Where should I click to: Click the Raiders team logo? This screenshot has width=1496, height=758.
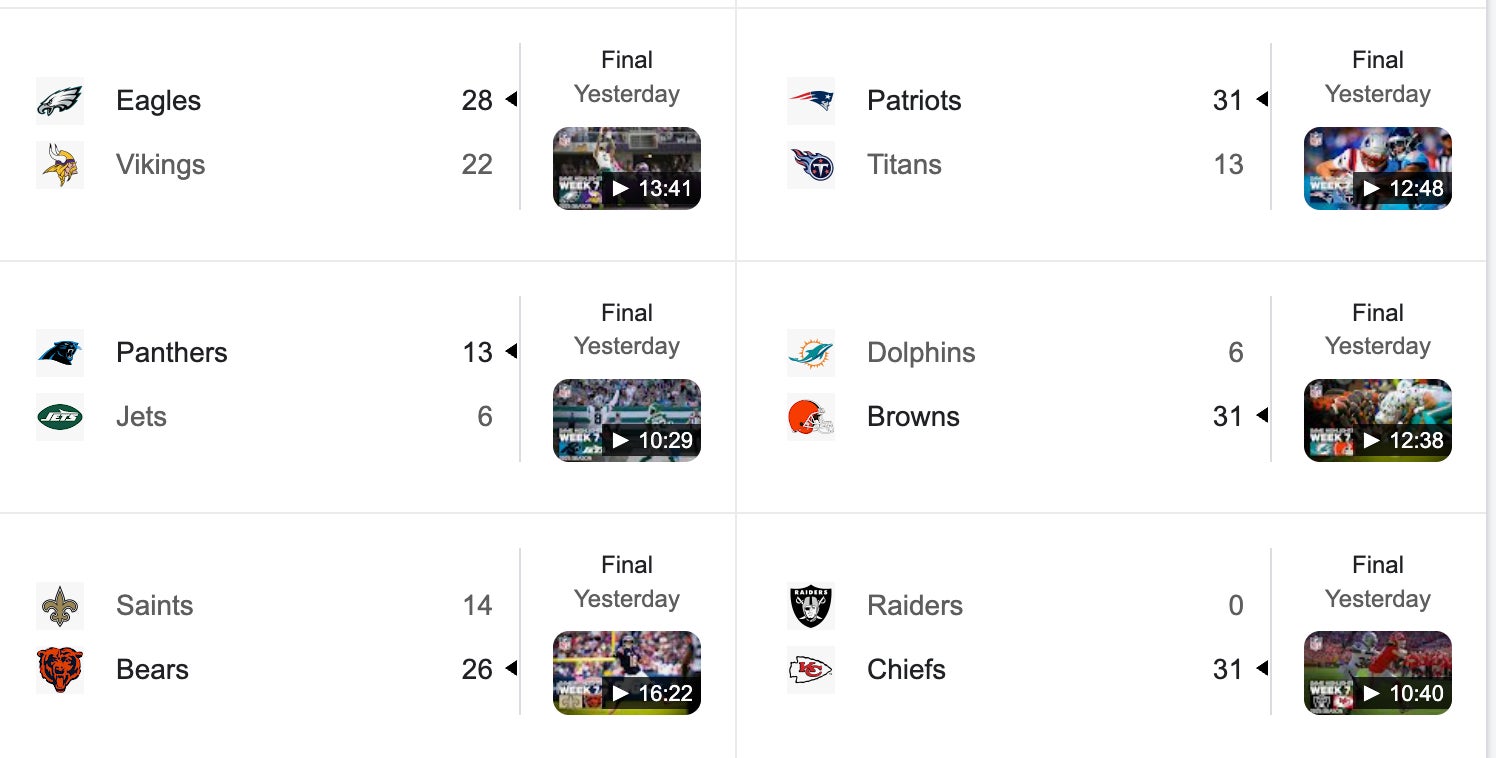click(x=811, y=606)
